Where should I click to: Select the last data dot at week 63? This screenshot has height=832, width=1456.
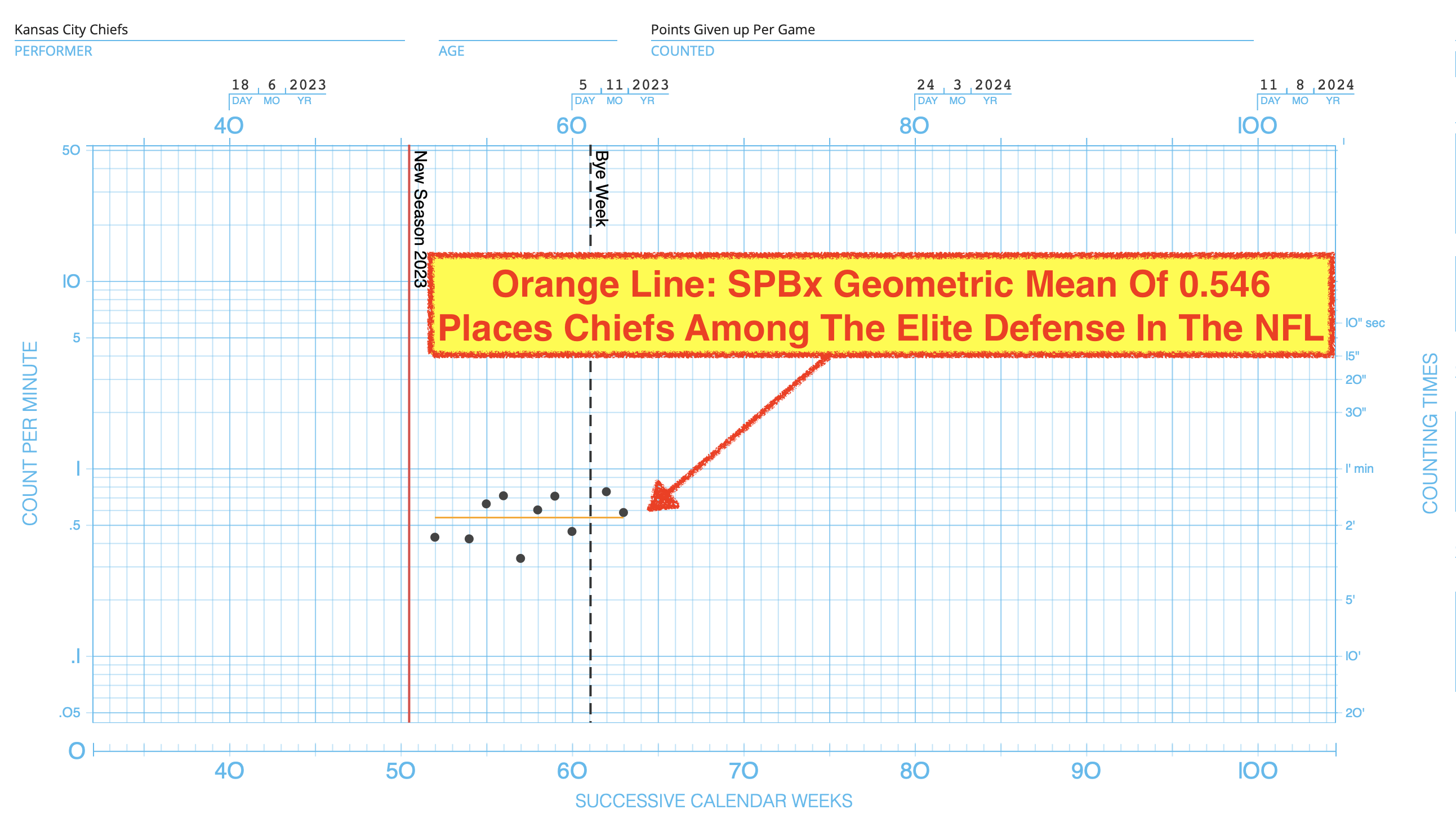coord(624,513)
